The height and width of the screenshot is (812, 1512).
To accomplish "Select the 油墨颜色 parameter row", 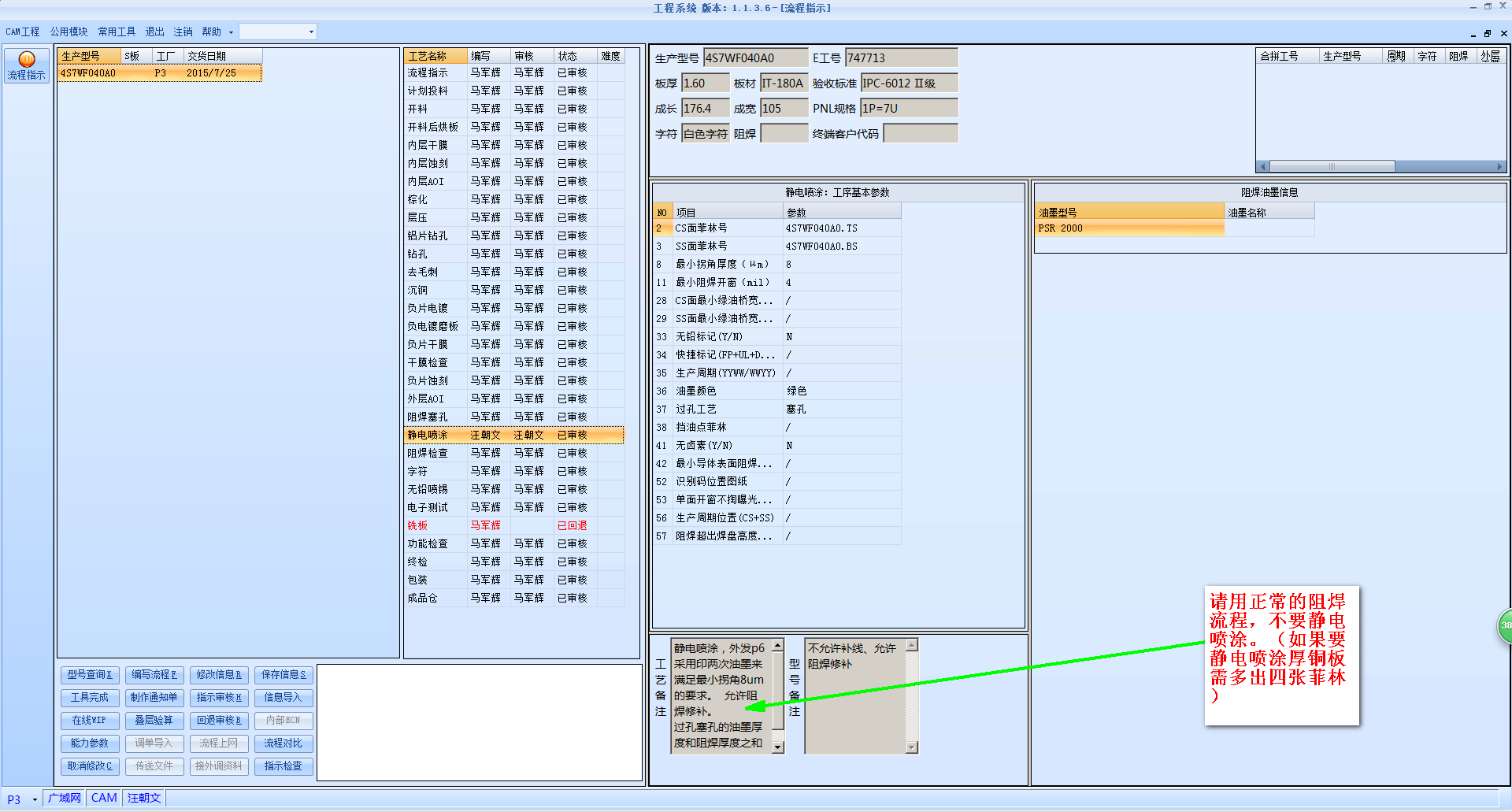I will [x=777, y=391].
